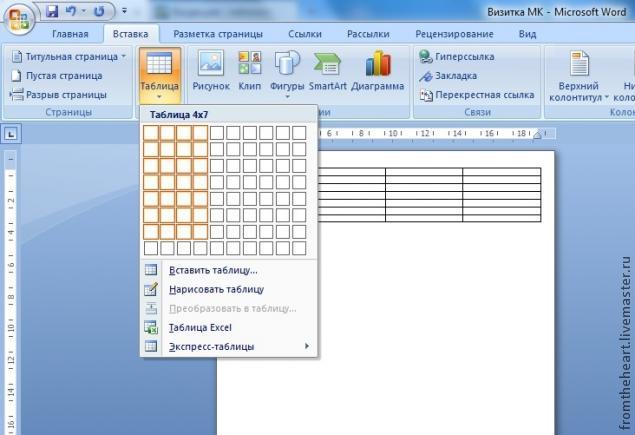This screenshot has height=435, width=635.
Task: Click the Office button orb
Action: [x=19, y=19]
